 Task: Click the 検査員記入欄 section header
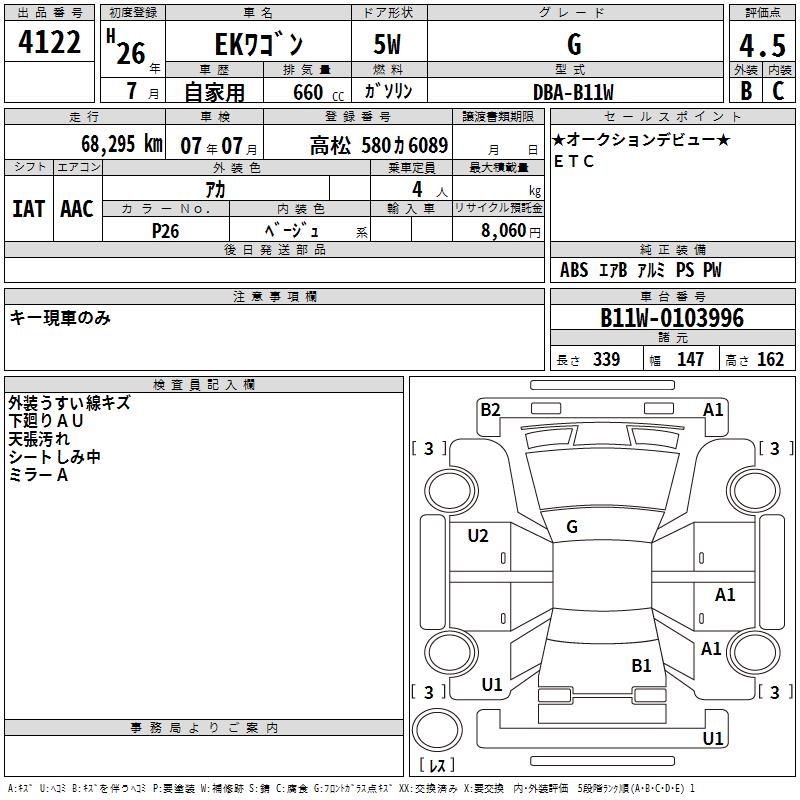pos(204,385)
